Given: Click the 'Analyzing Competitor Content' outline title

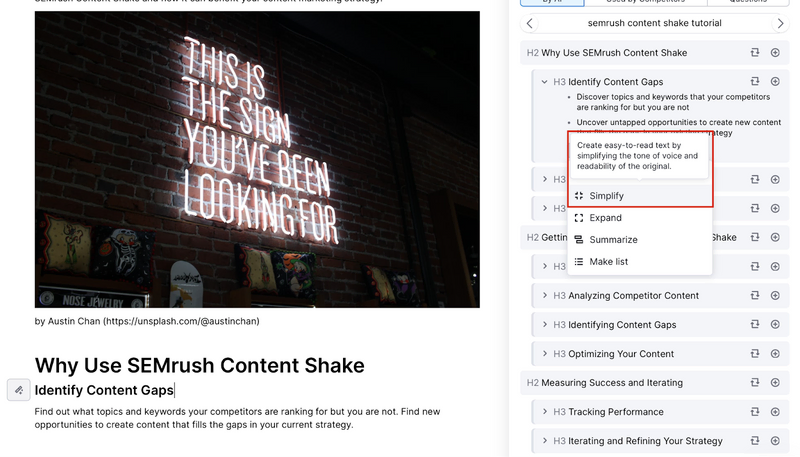Looking at the screenshot, I should [x=633, y=295].
